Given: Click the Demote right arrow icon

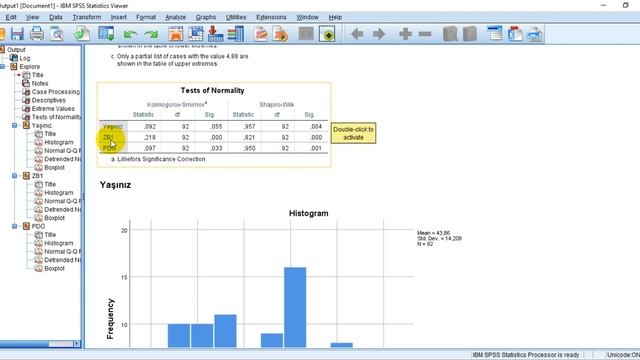Looking at the screenshot, I should coord(379,34).
